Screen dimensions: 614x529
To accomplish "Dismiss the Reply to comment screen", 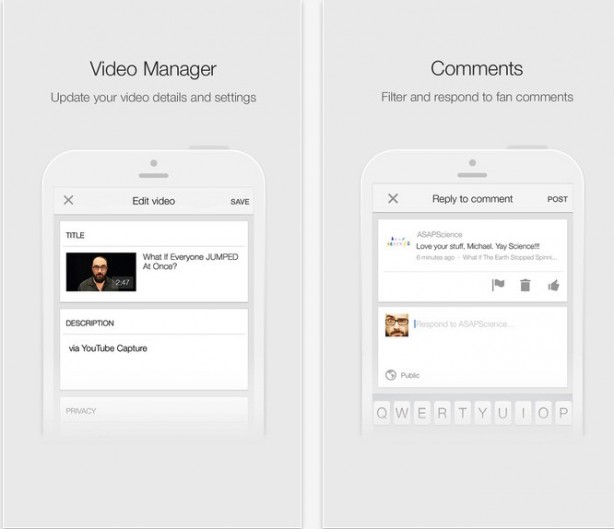I will (x=393, y=199).
